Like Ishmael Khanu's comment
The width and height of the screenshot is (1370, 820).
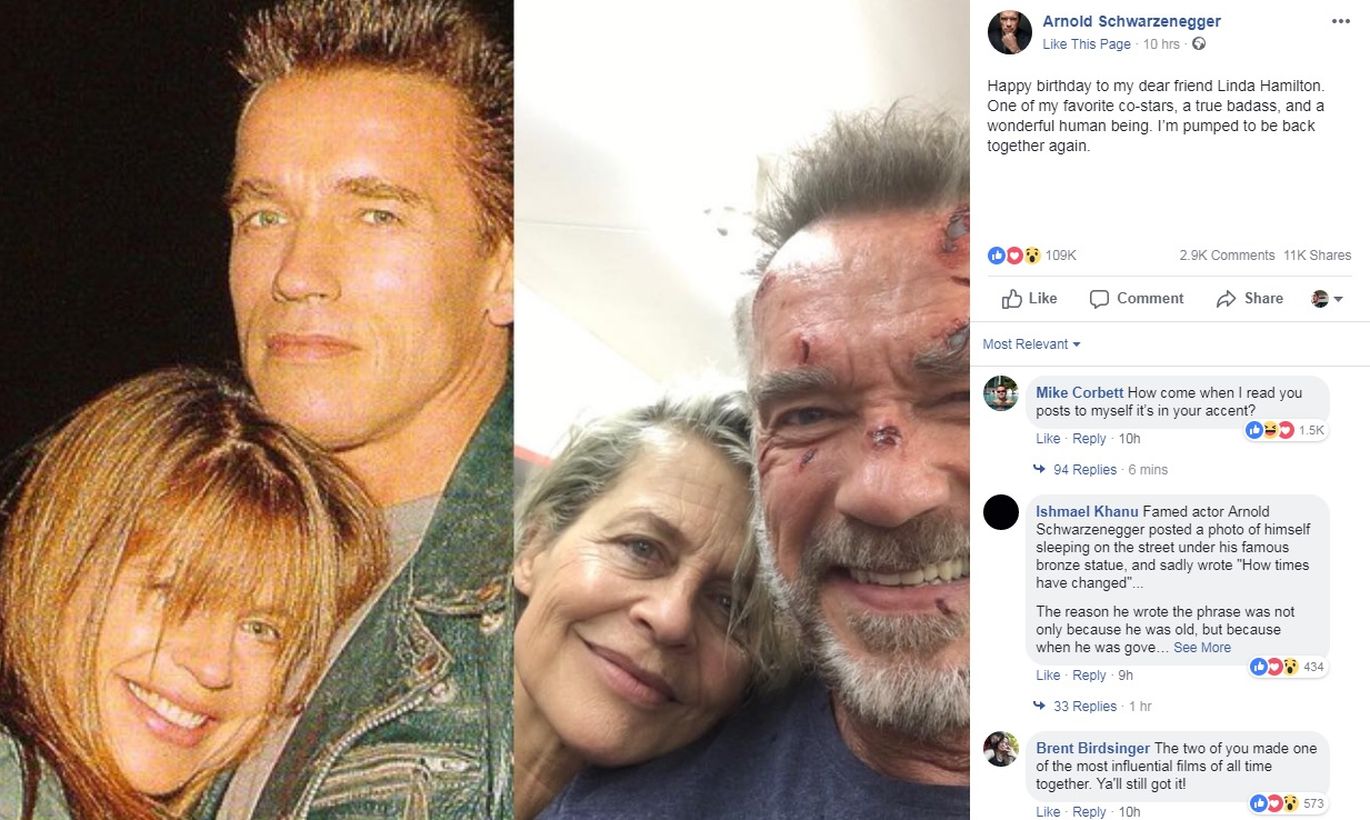click(1047, 675)
